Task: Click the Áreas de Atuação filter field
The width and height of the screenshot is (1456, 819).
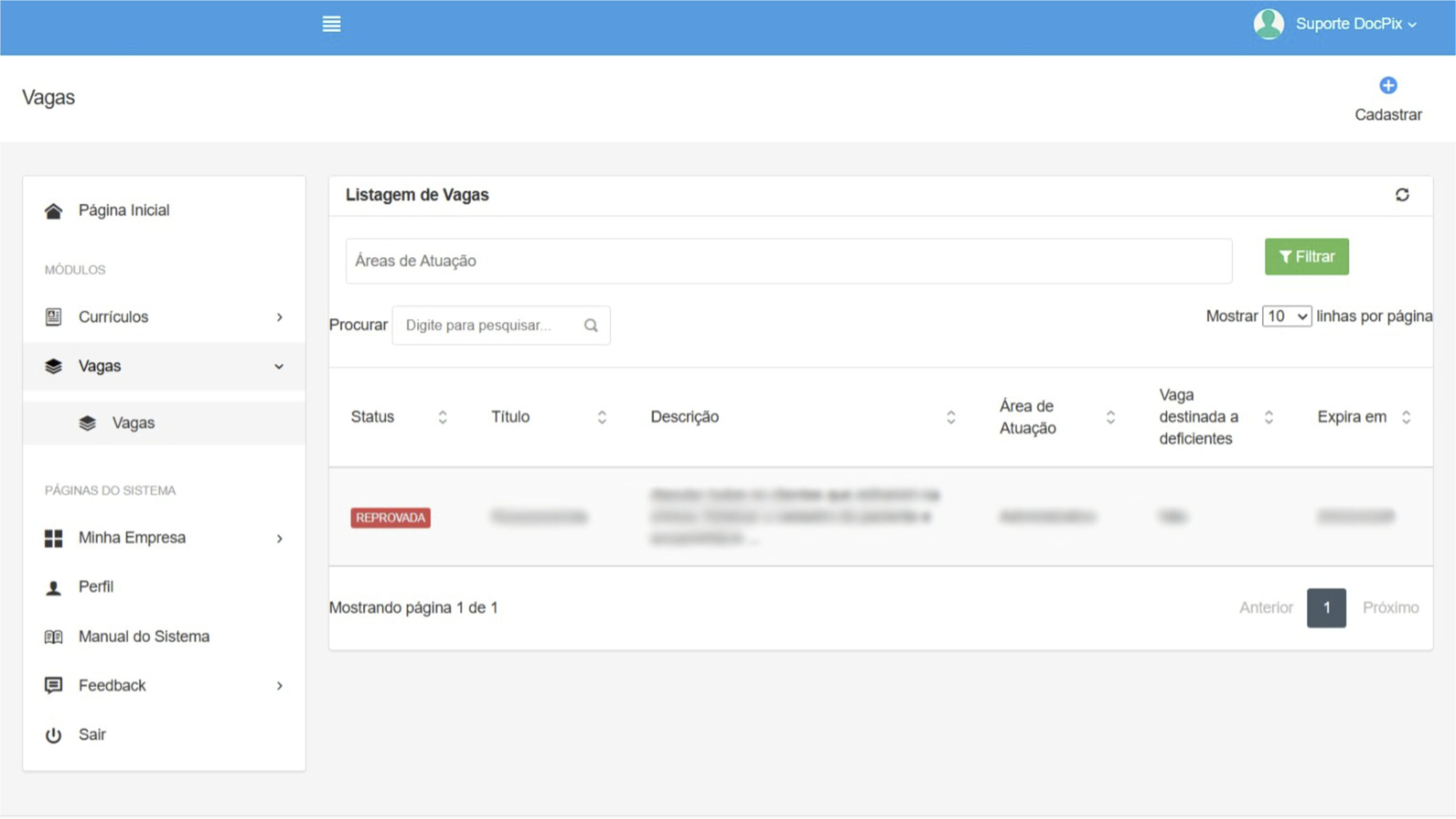Action: tap(788, 261)
